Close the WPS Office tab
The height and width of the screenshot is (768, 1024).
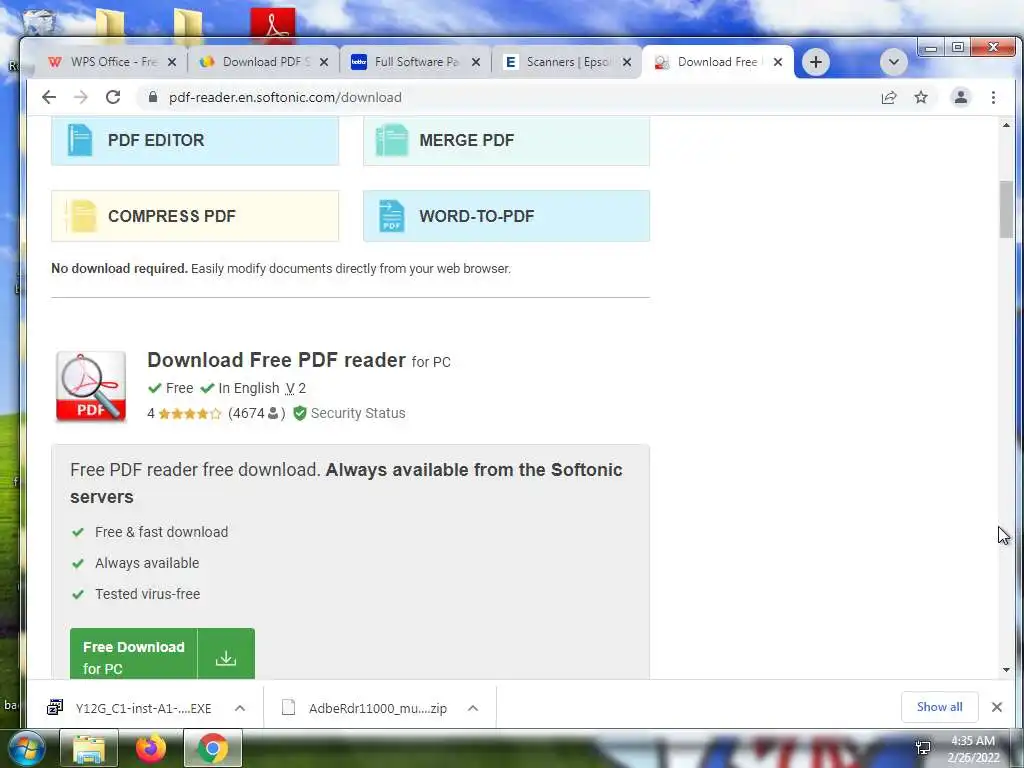172,62
